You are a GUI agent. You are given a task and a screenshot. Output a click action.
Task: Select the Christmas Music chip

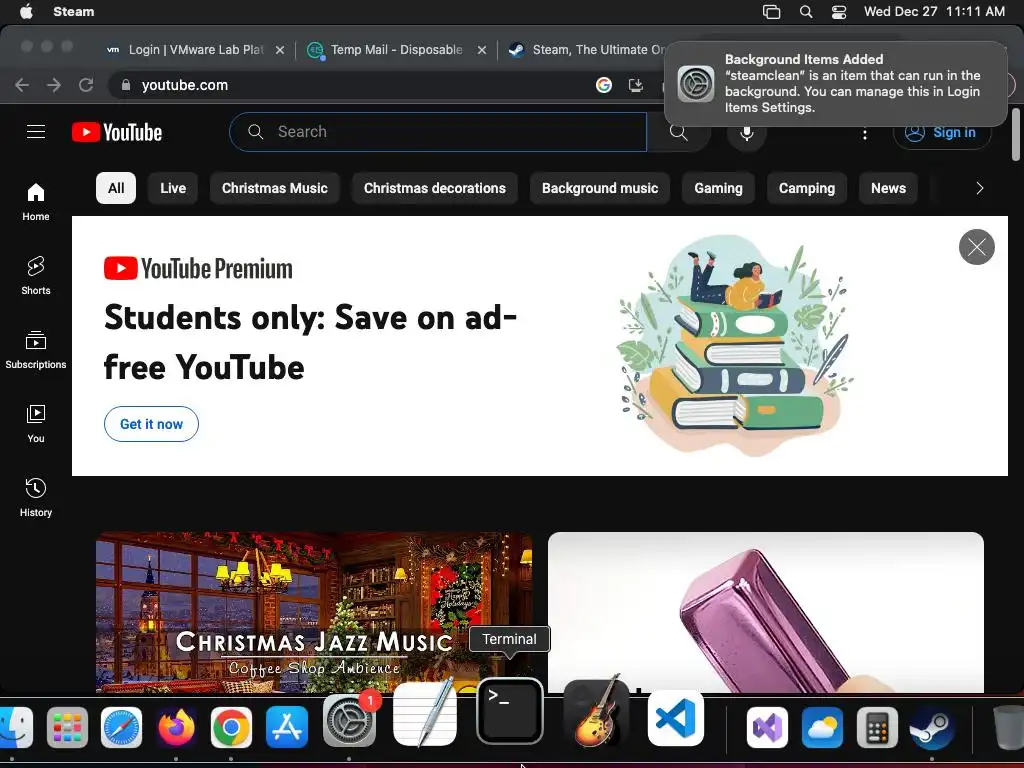pos(275,188)
